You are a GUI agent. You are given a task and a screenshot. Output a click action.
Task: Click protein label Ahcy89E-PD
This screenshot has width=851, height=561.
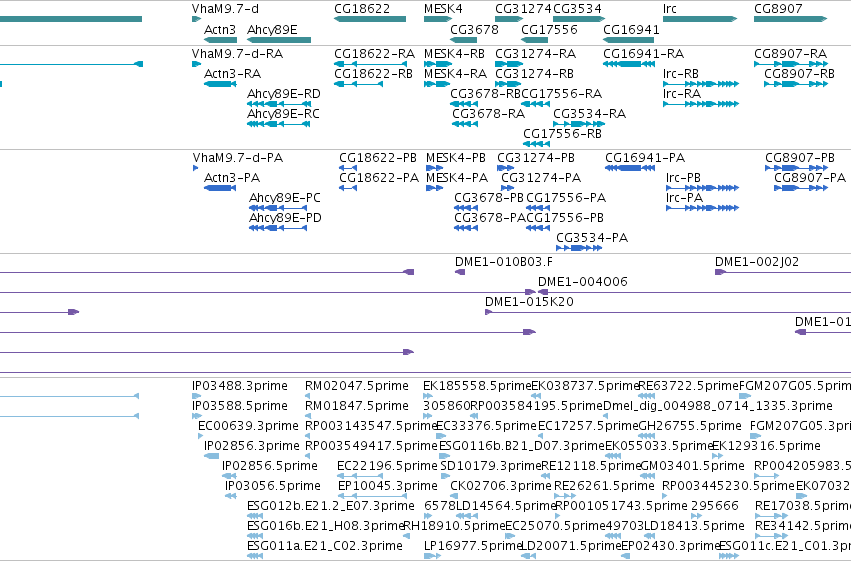[285, 218]
